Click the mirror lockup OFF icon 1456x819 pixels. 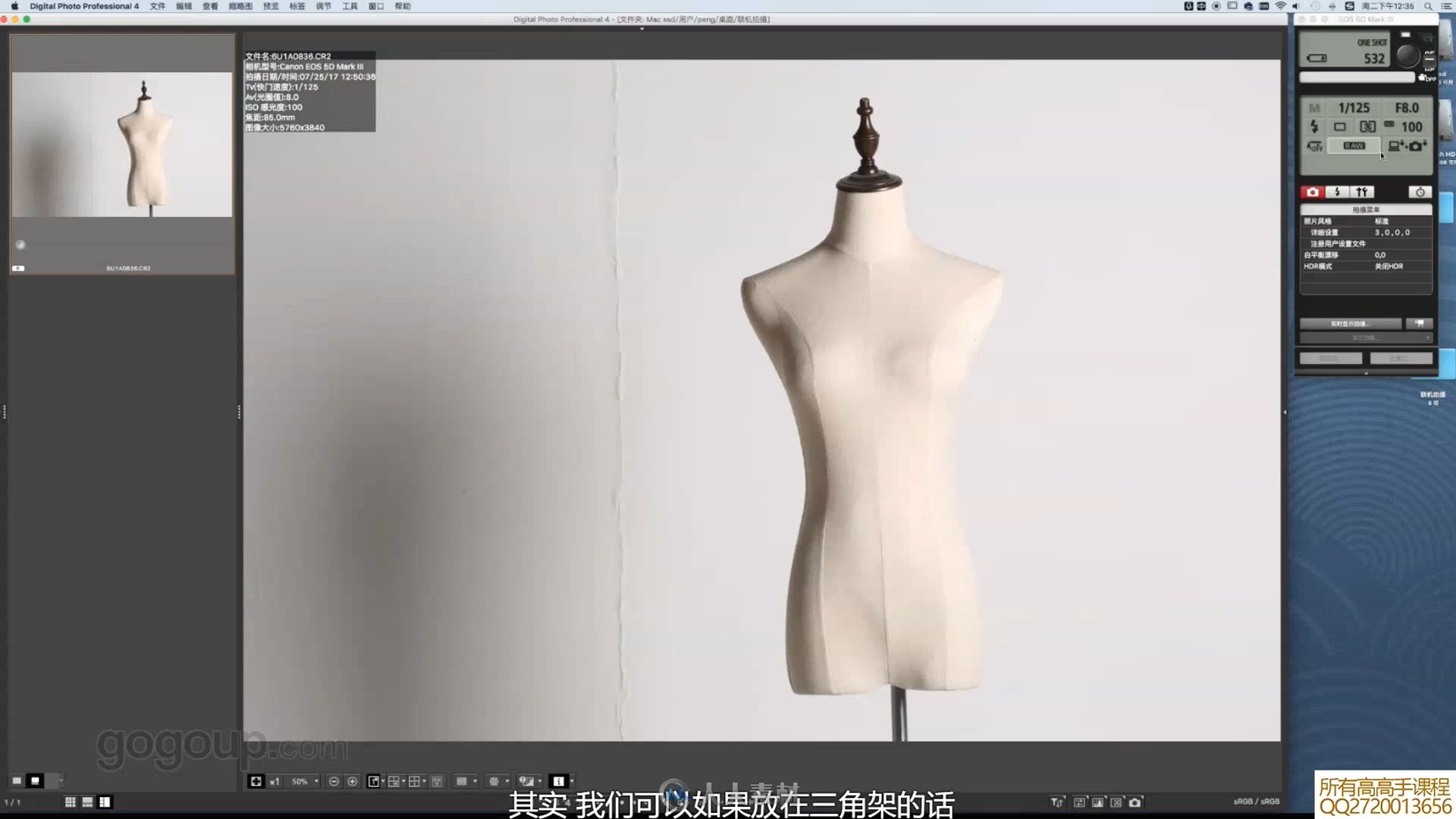click(1315, 146)
